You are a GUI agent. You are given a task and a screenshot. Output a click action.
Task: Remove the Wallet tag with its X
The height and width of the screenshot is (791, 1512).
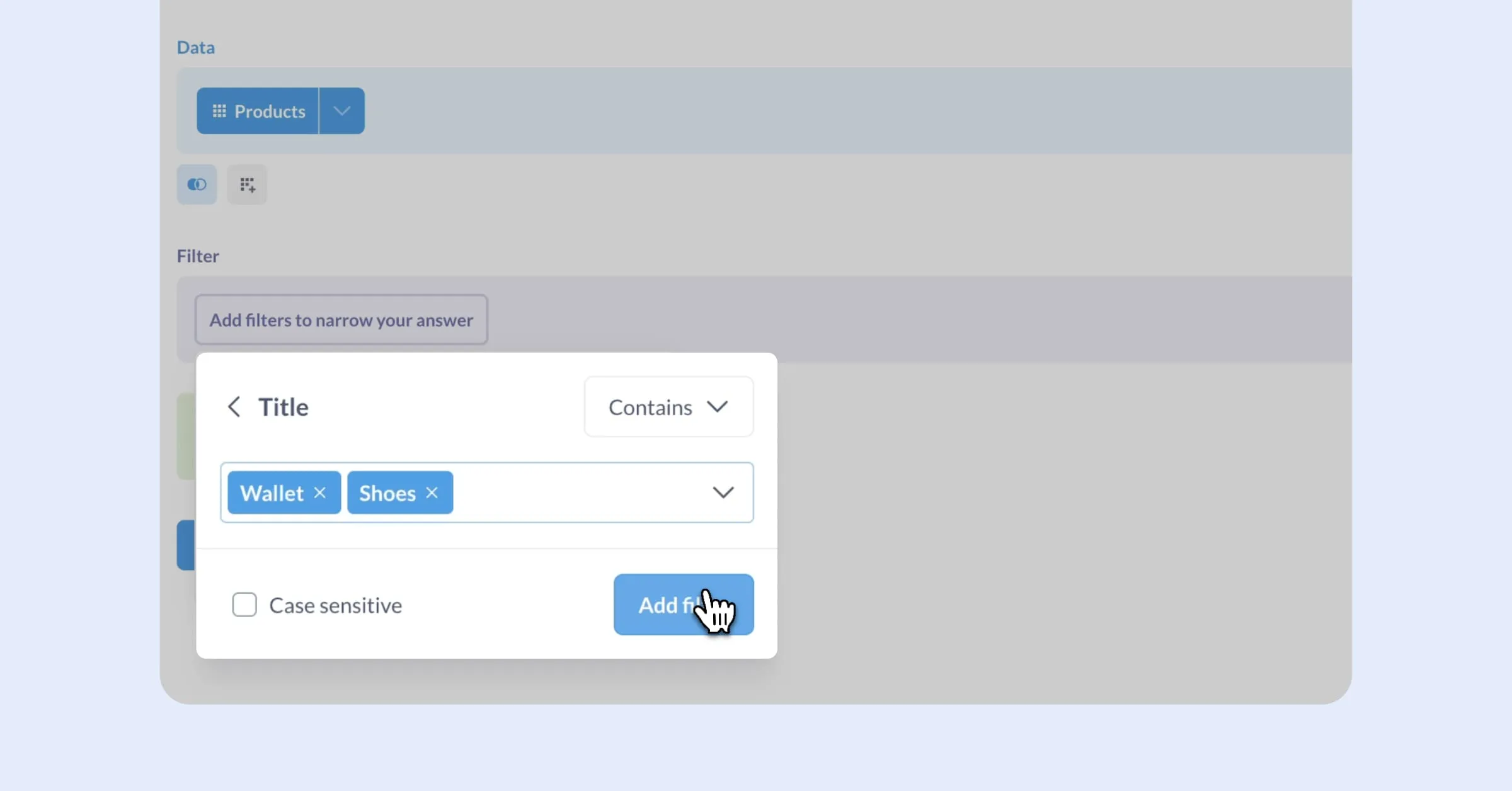click(x=320, y=492)
